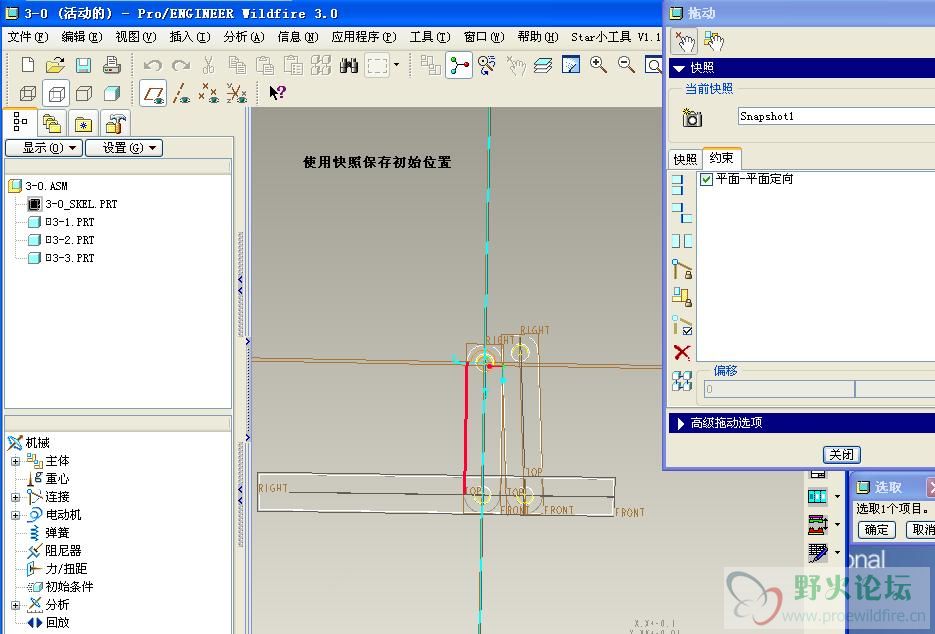Image resolution: width=935 pixels, height=634 pixels.
Task: Toggle datum axes display
Action: pyautogui.click(x=181, y=93)
